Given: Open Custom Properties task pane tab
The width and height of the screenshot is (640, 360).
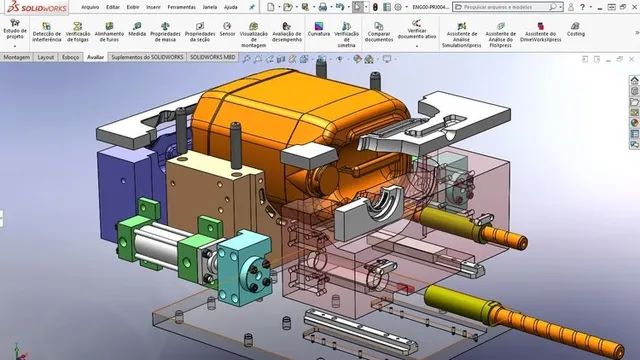Looking at the screenshot, I should click(634, 133).
